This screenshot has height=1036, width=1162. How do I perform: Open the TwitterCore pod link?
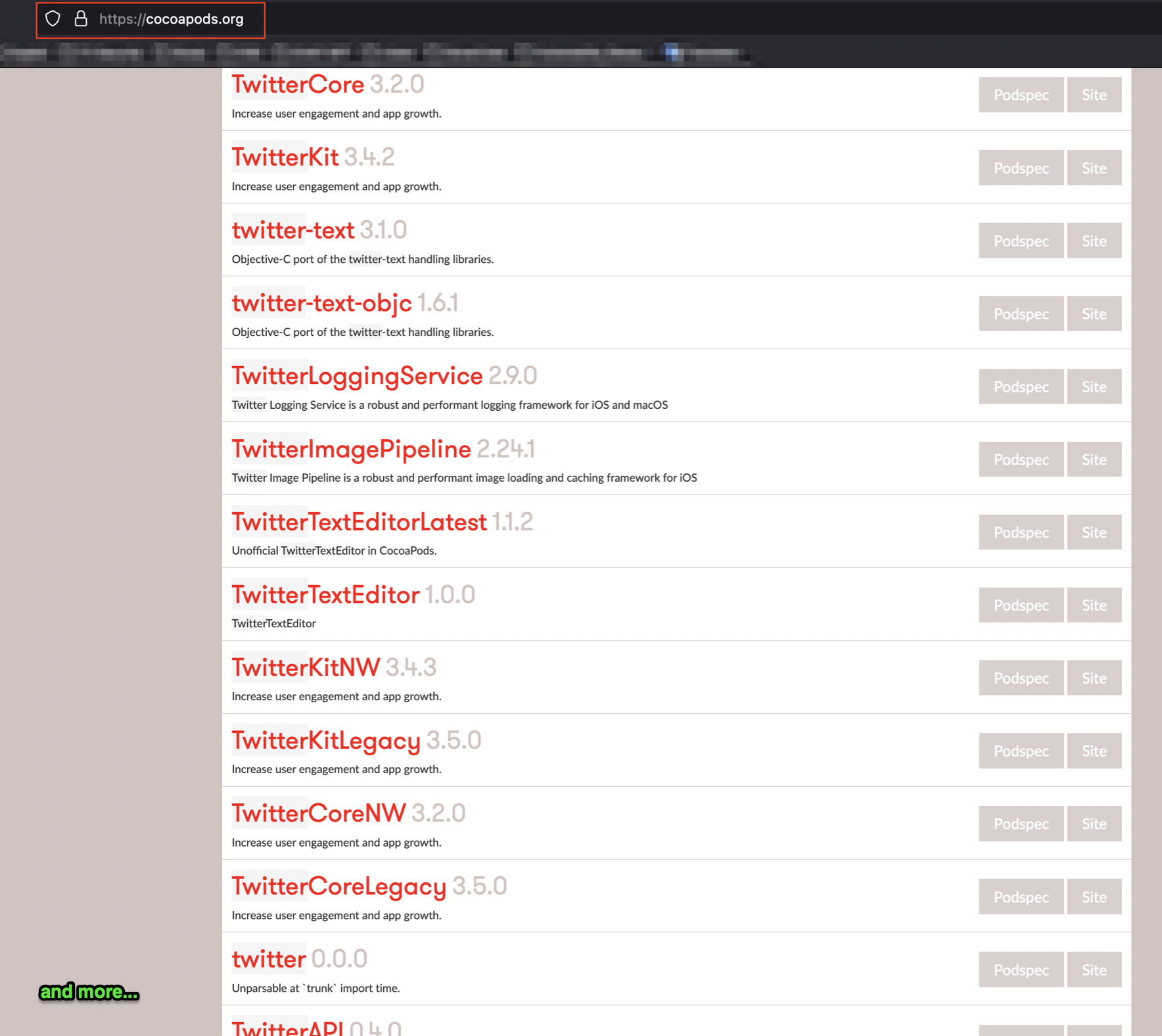[298, 85]
